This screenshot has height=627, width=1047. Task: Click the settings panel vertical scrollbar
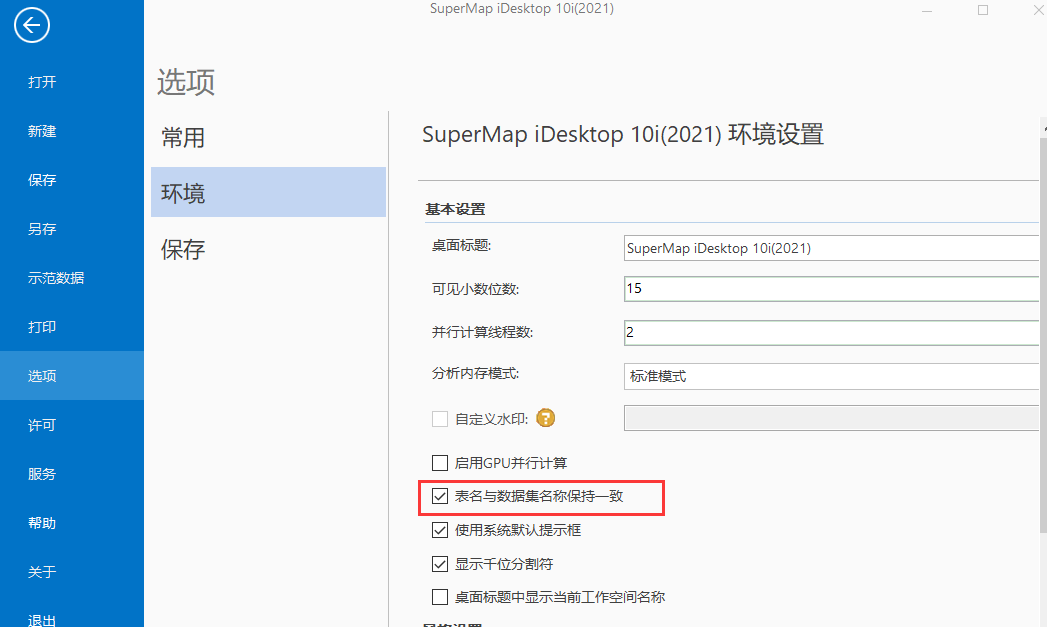pyautogui.click(x=1043, y=334)
